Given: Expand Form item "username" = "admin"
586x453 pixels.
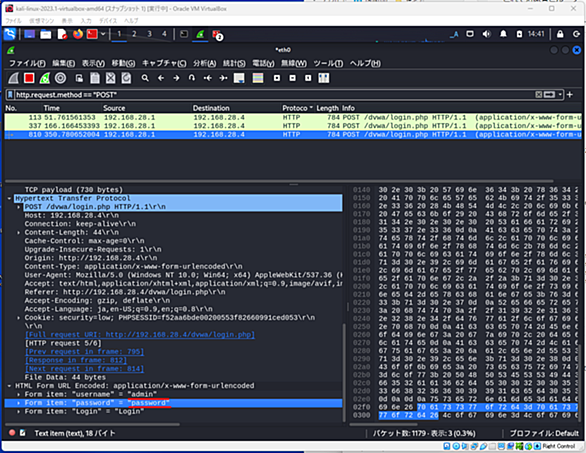Looking at the screenshot, I should point(18,394).
